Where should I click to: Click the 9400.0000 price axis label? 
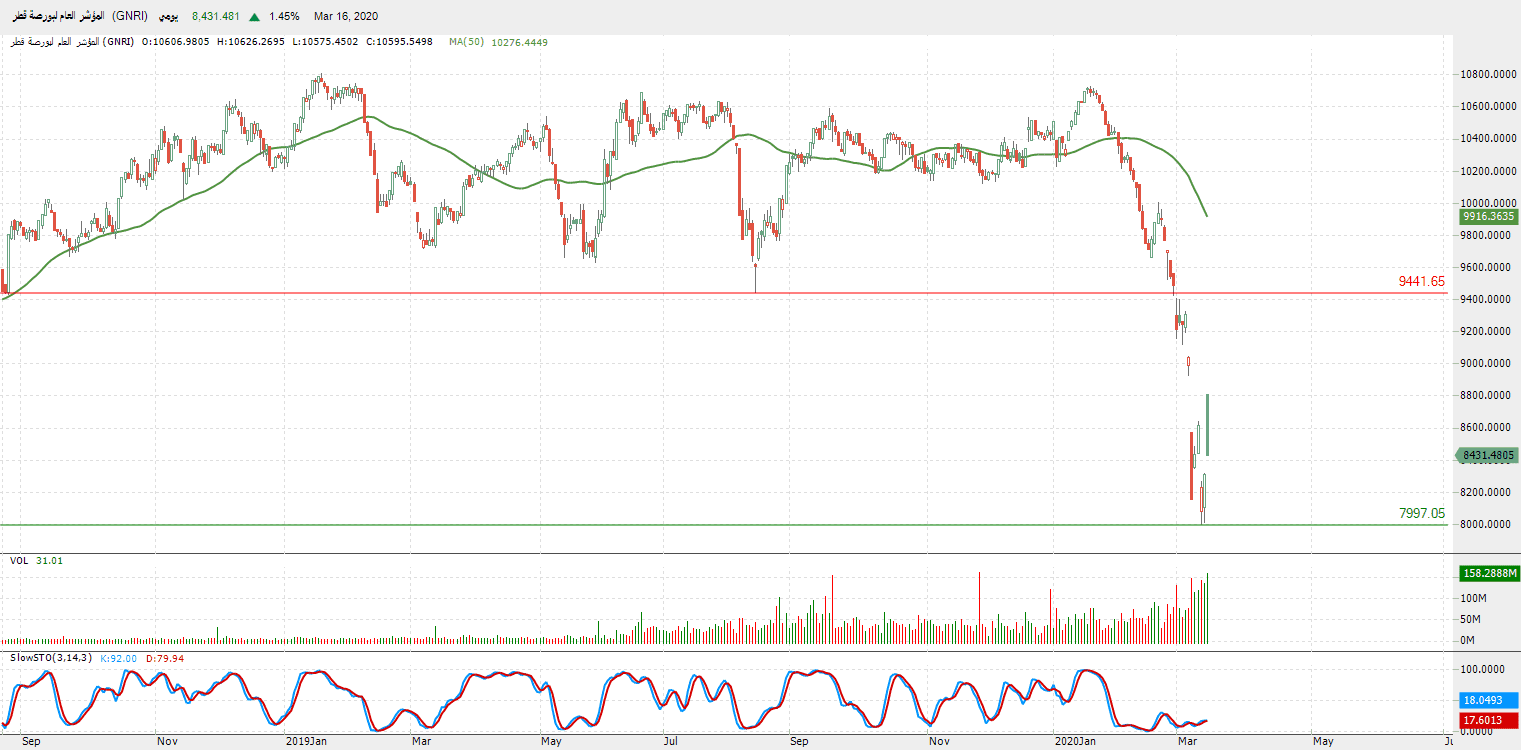click(x=1487, y=299)
